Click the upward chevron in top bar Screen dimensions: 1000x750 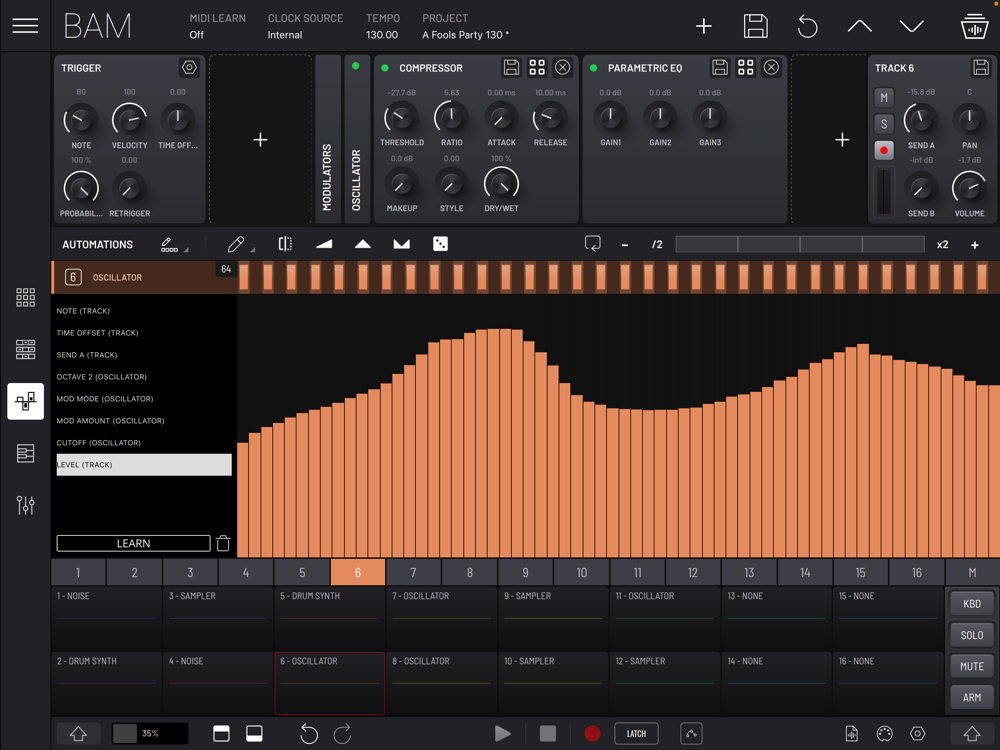(859, 27)
